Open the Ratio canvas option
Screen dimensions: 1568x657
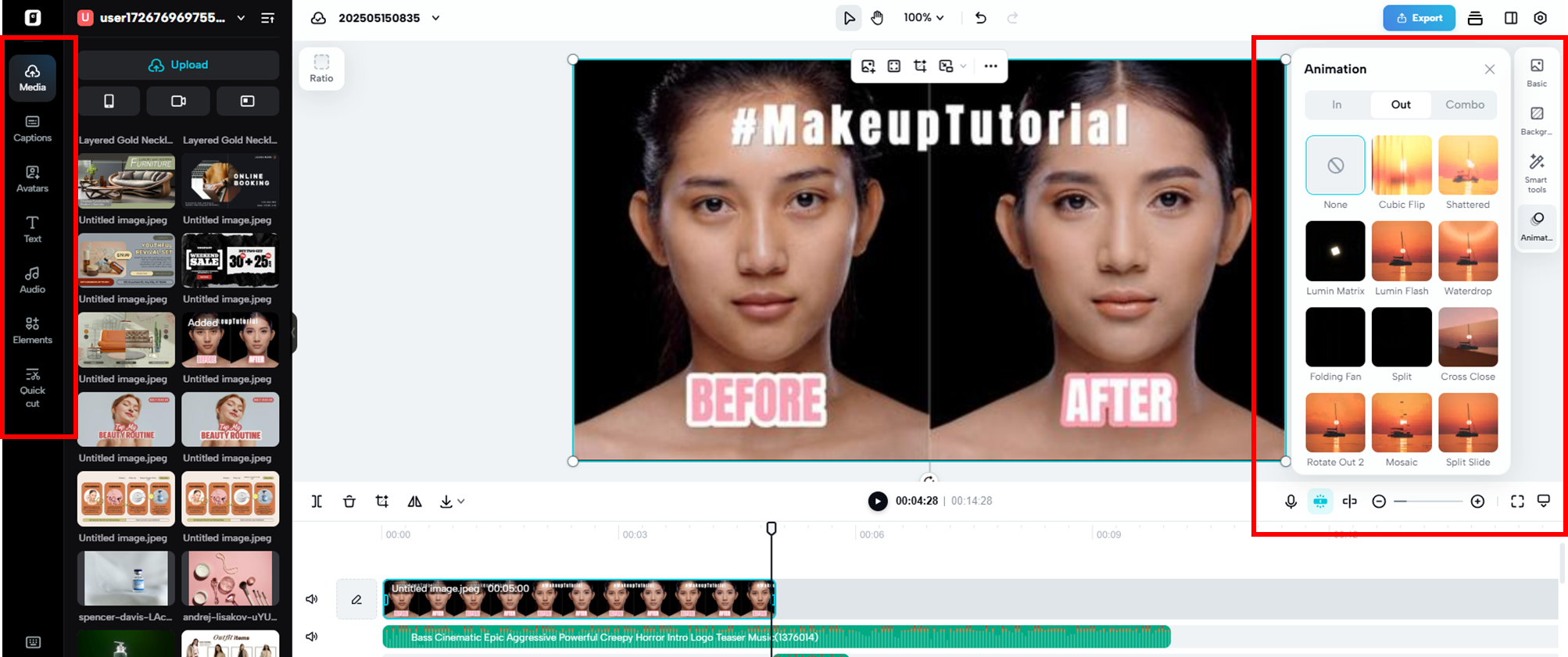click(321, 68)
